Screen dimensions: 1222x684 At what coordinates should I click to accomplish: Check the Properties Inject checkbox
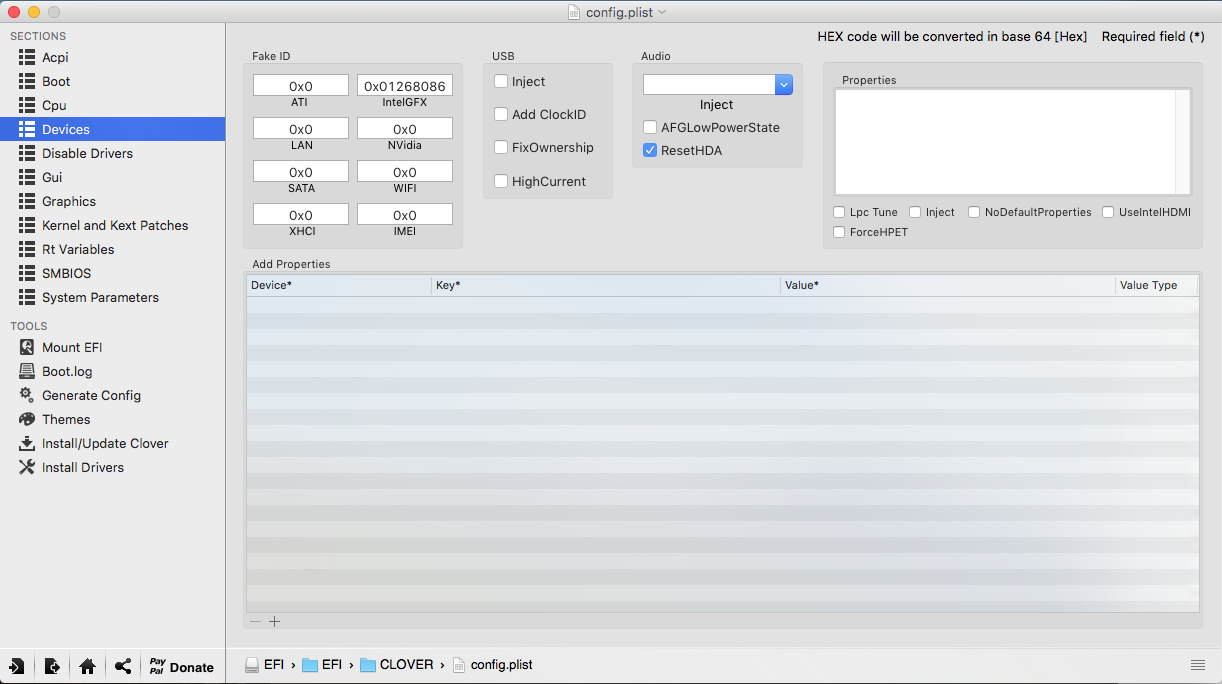[915, 212]
